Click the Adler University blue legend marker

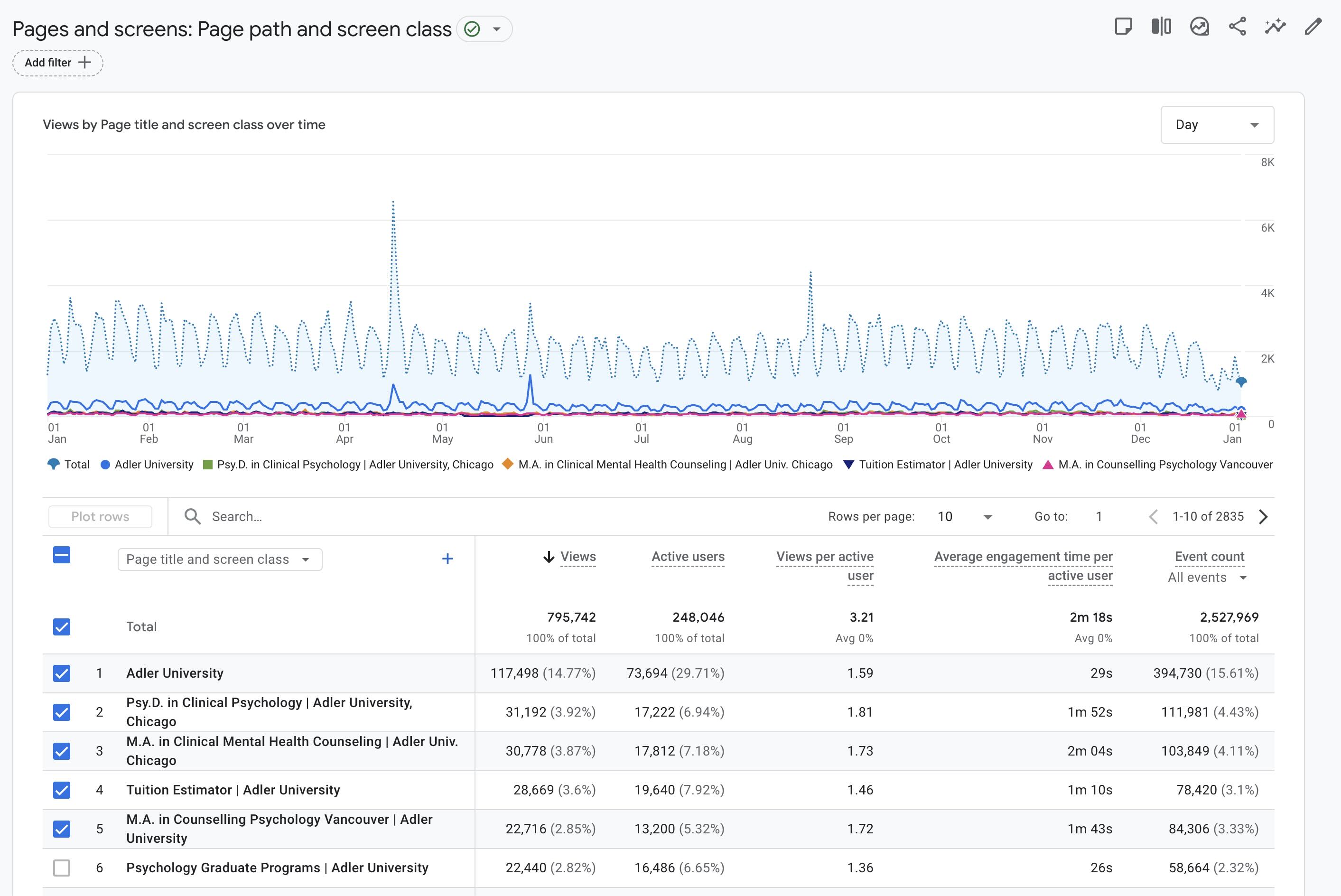[105, 465]
